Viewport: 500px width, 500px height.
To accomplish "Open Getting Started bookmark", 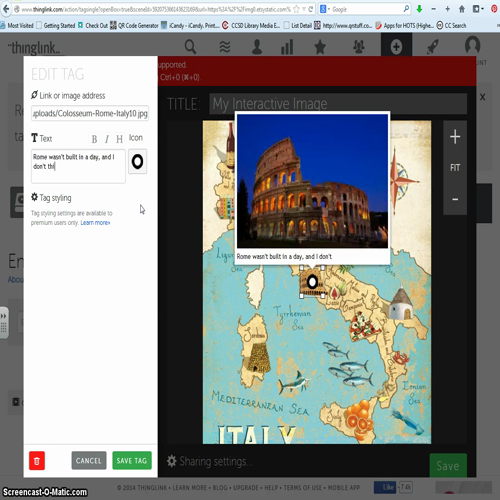I will pyautogui.click(x=56, y=25).
